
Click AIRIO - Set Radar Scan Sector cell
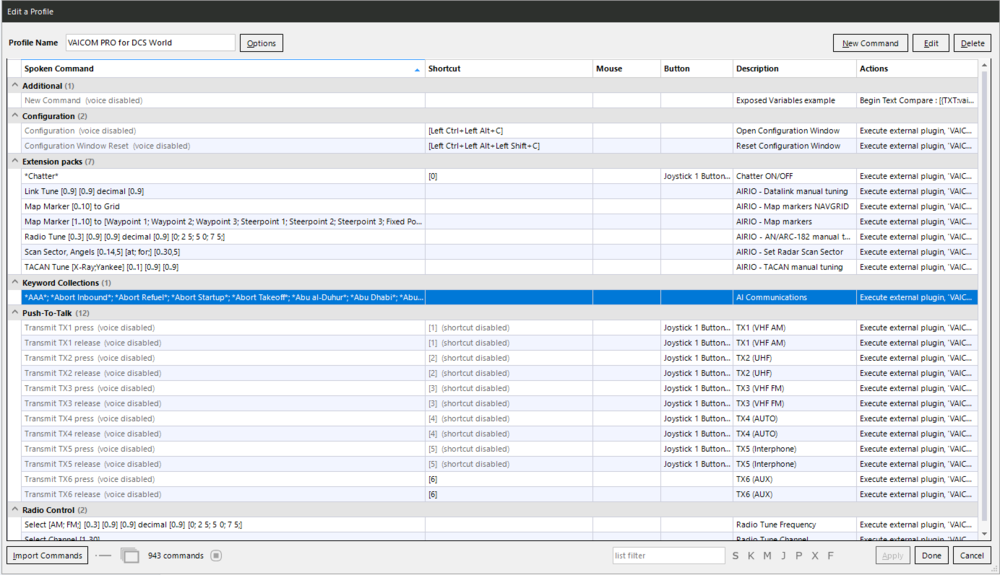[x=795, y=252]
